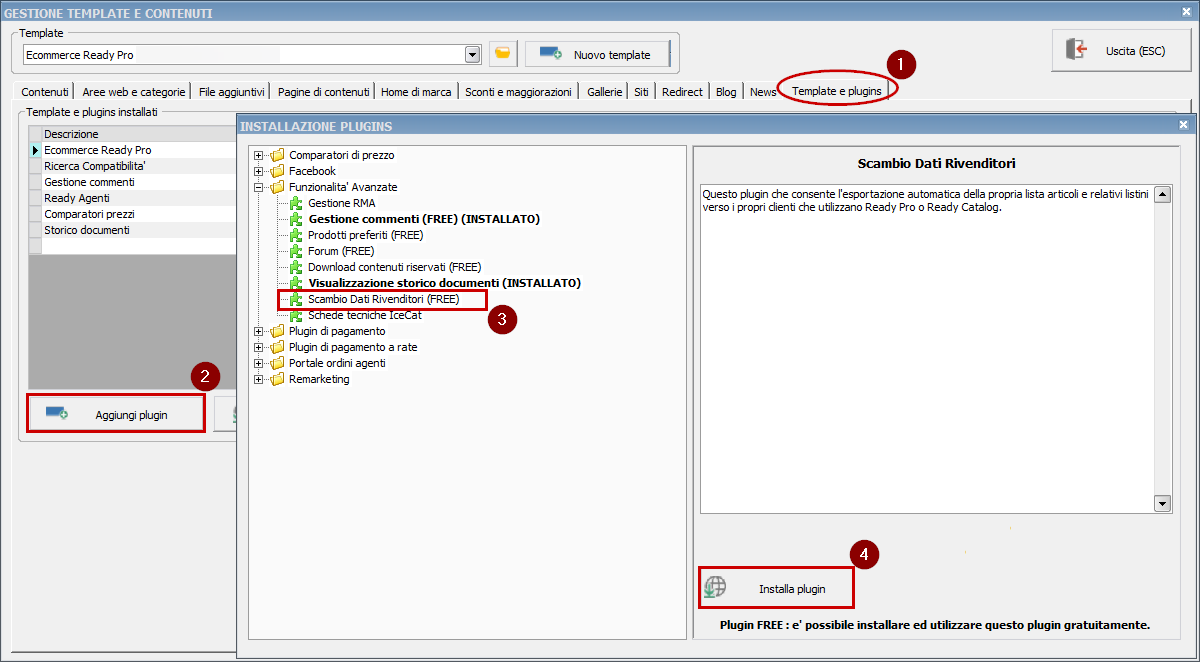Screen dimensions: 1200x662
Task: Click the globe icon on Installa plugin
Action: [x=715, y=588]
